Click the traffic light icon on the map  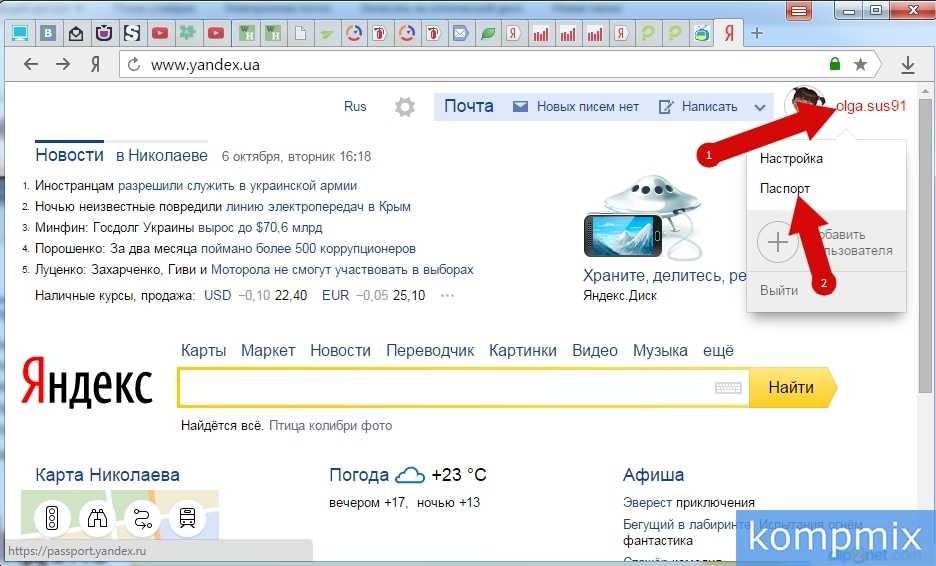click(x=52, y=518)
